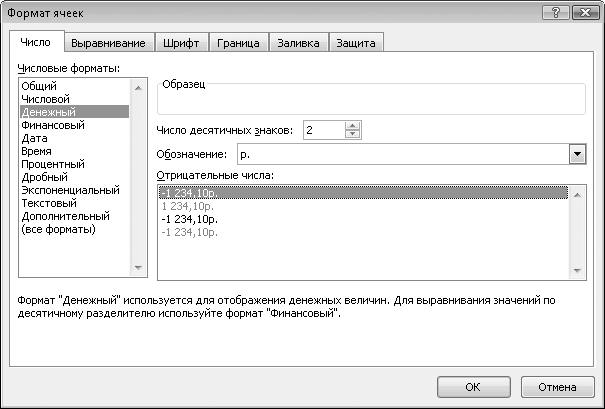Choose the third negative format -1 234,10р.

click(x=189, y=218)
